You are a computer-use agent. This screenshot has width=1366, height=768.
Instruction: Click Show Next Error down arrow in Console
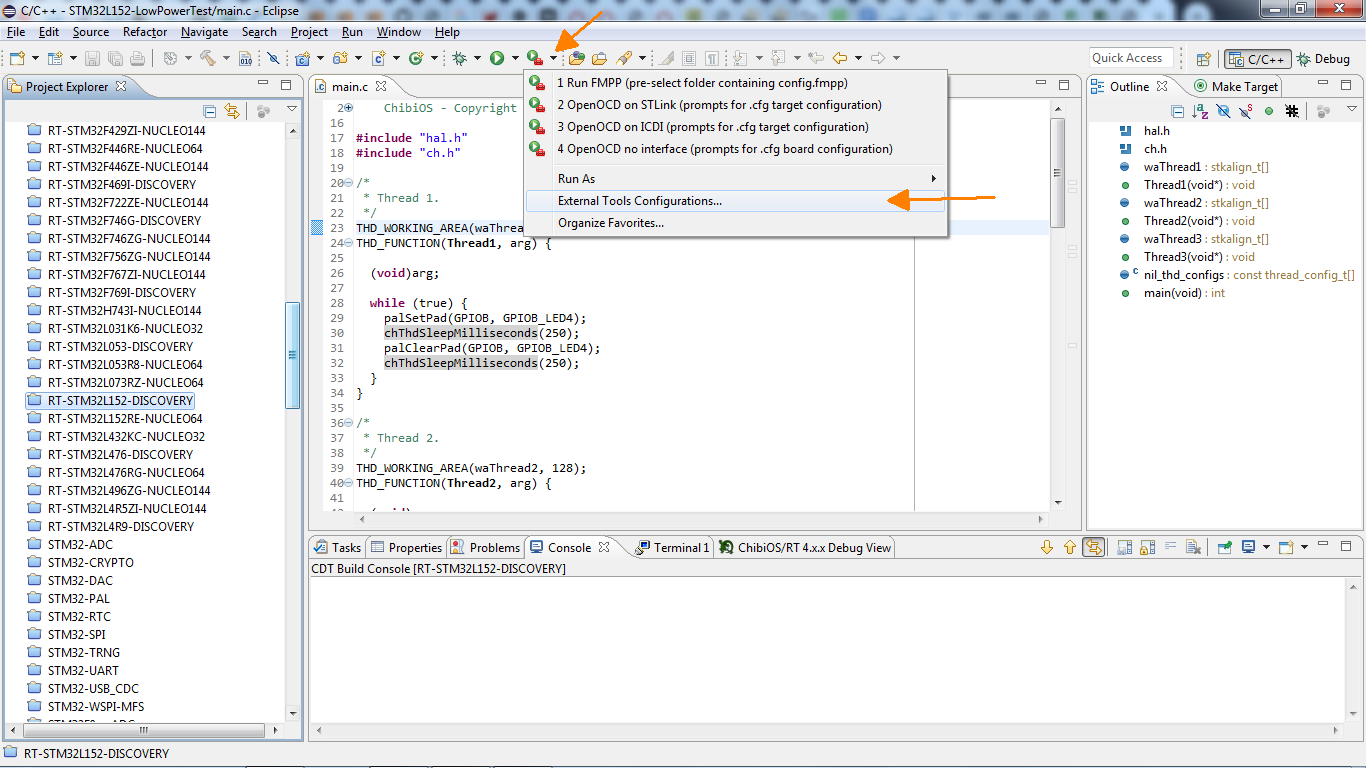pos(1047,547)
